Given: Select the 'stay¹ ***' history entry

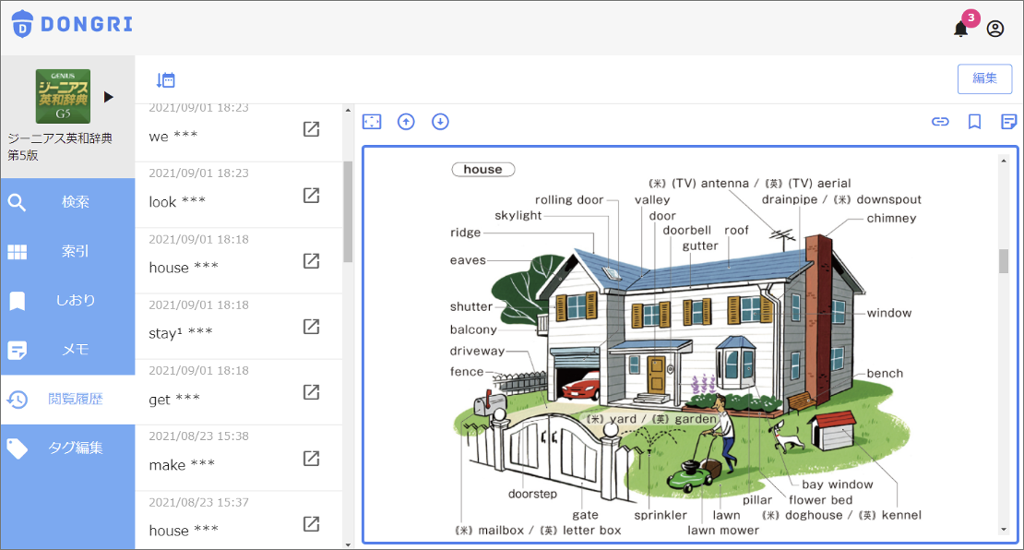Looking at the screenshot, I should [238, 327].
